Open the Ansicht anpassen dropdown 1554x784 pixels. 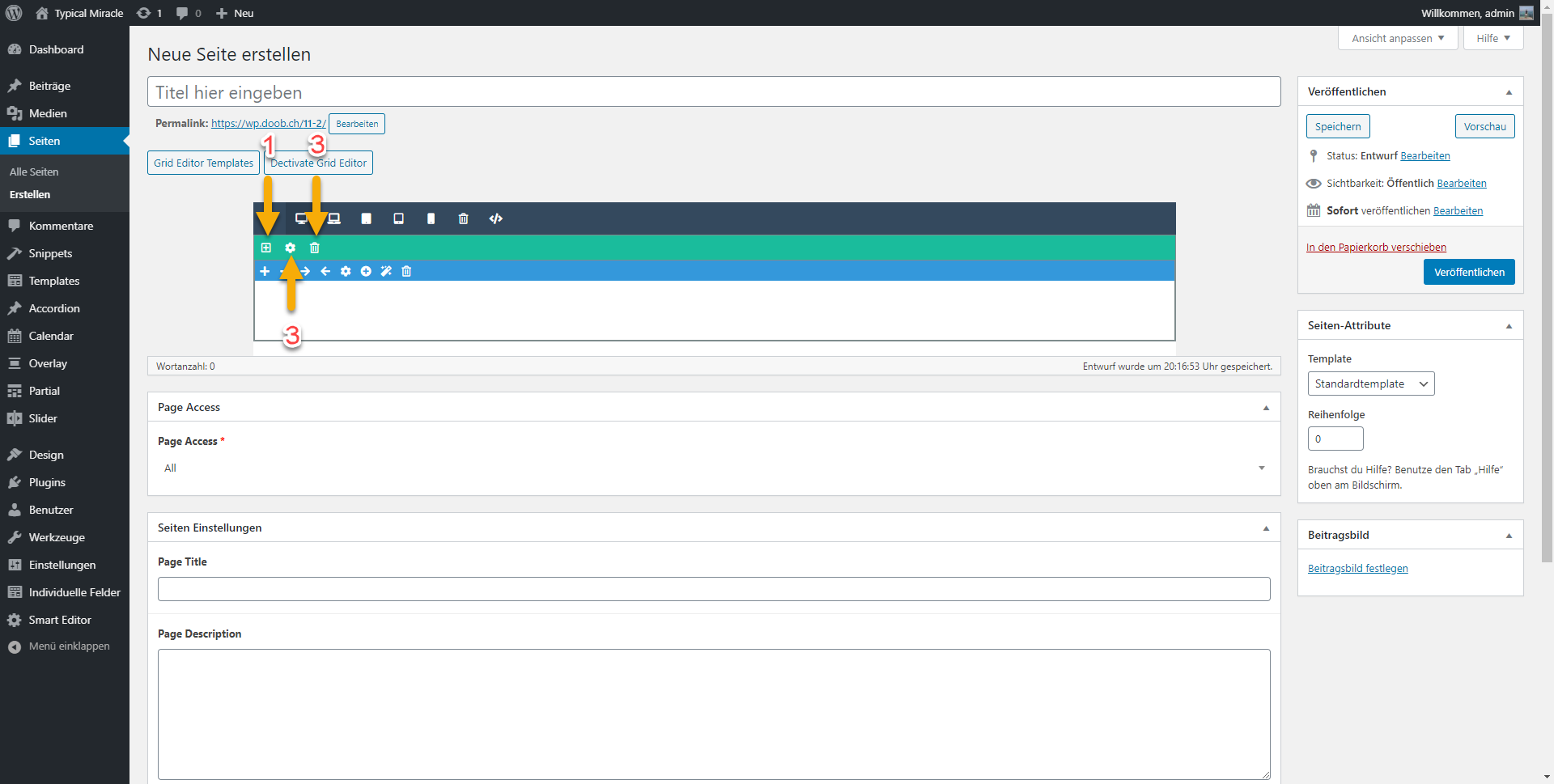click(x=1398, y=38)
